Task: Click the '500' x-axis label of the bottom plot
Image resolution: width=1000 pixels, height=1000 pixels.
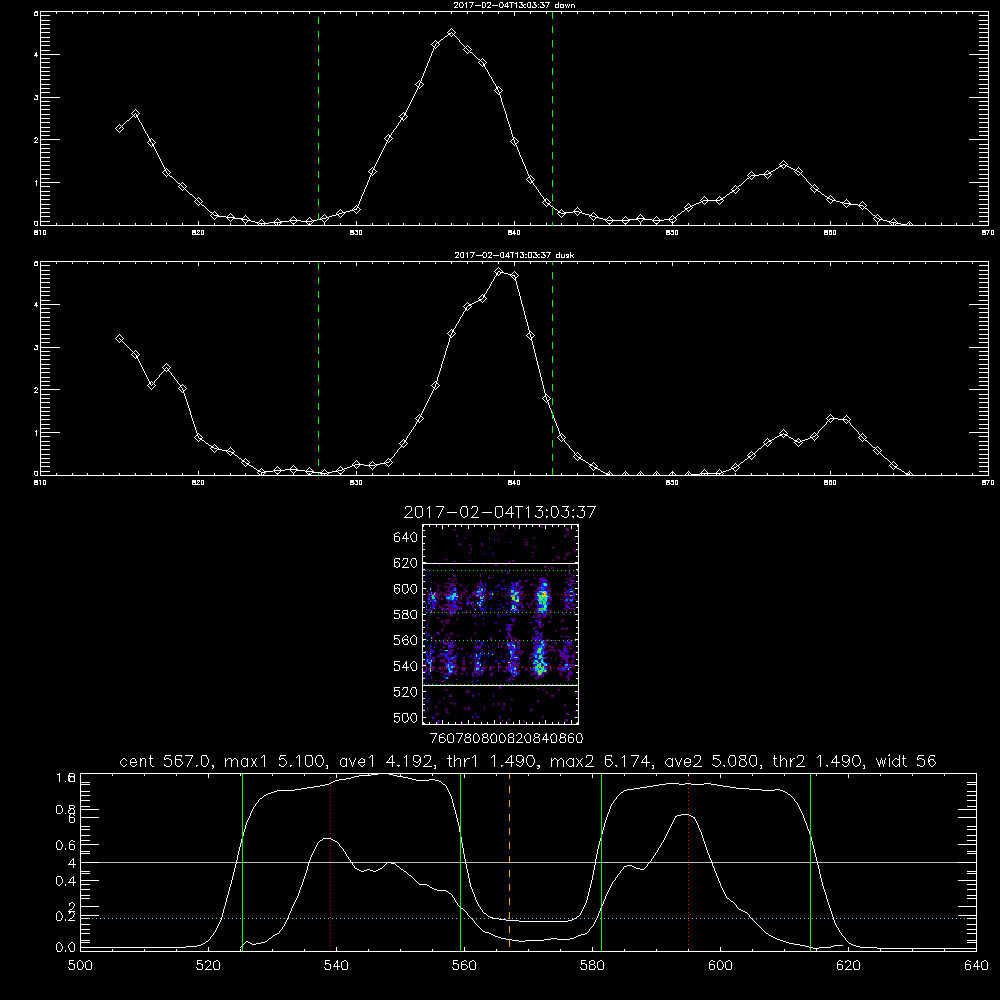Action: [x=80, y=966]
